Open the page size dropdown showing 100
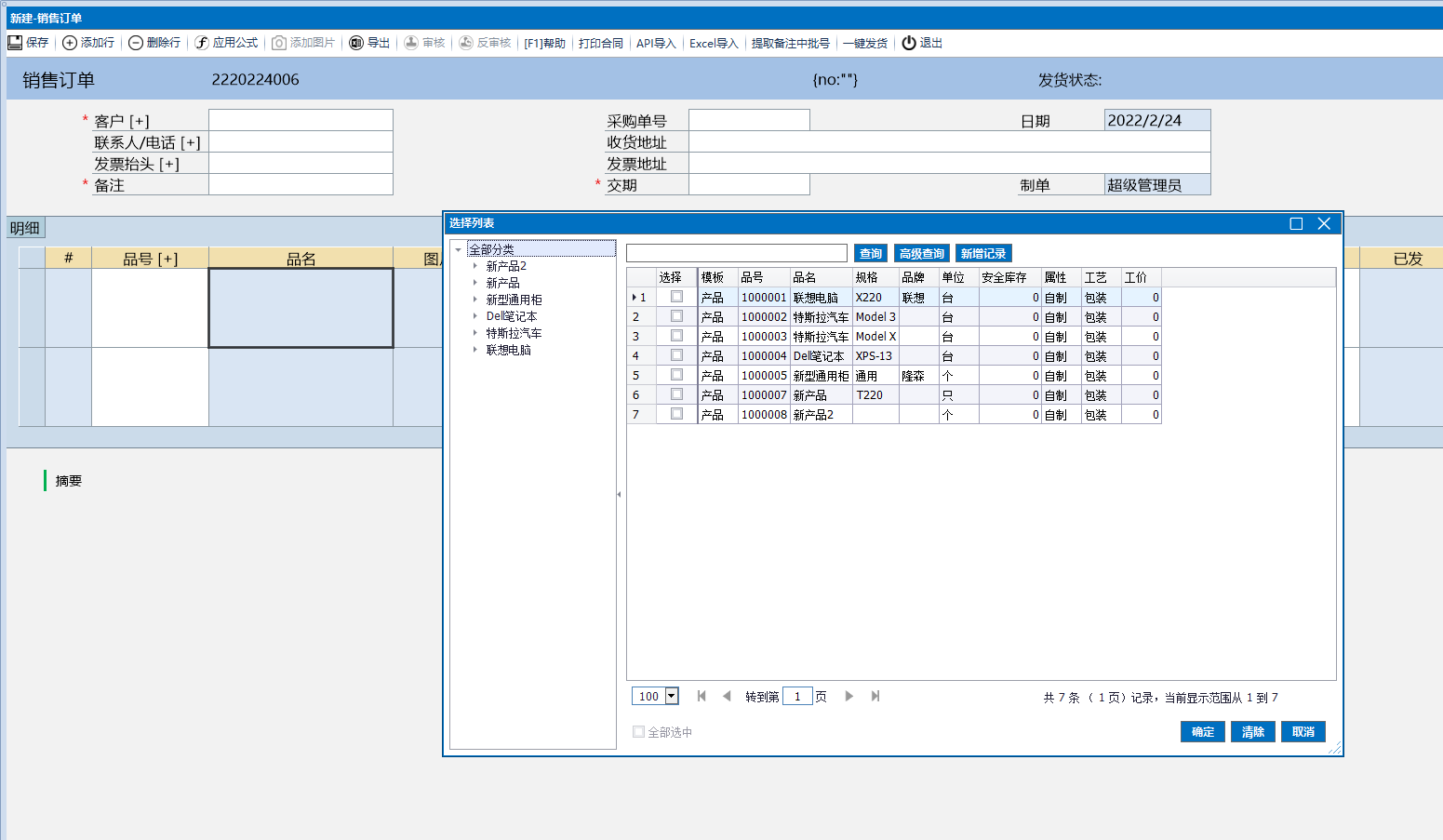1443x840 pixels. pyautogui.click(x=672, y=696)
